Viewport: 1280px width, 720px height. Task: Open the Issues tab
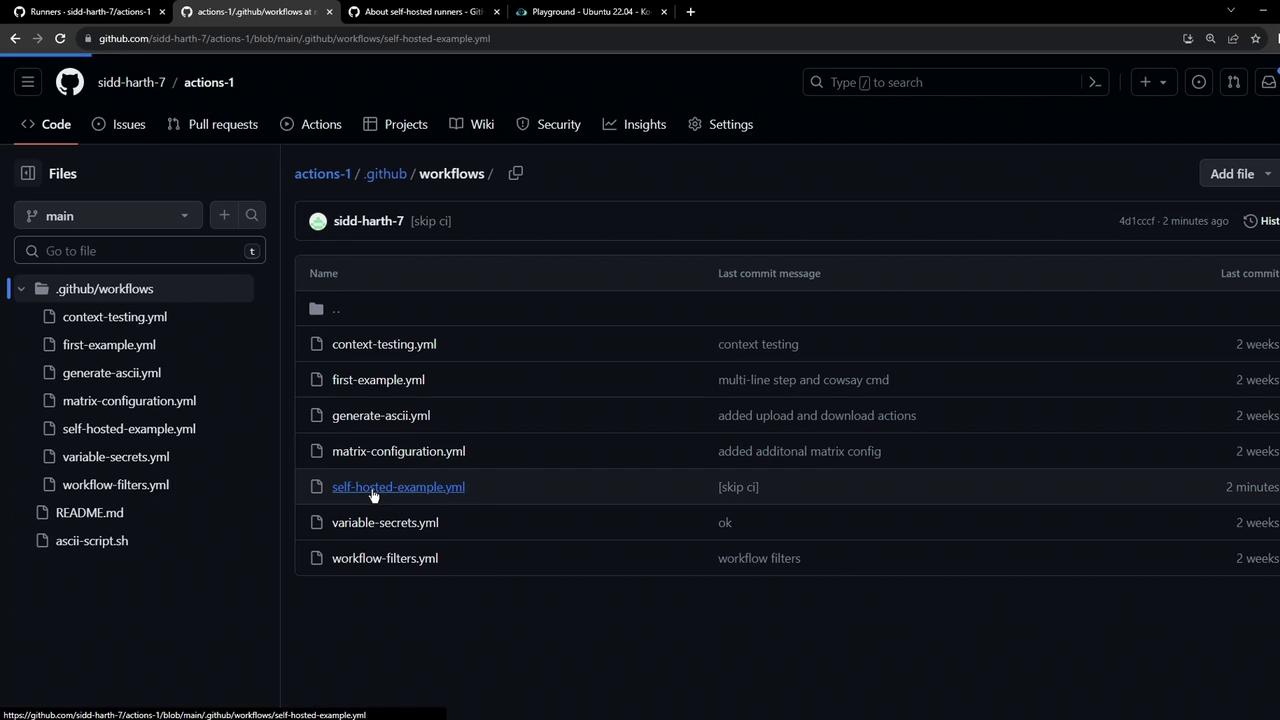point(119,124)
